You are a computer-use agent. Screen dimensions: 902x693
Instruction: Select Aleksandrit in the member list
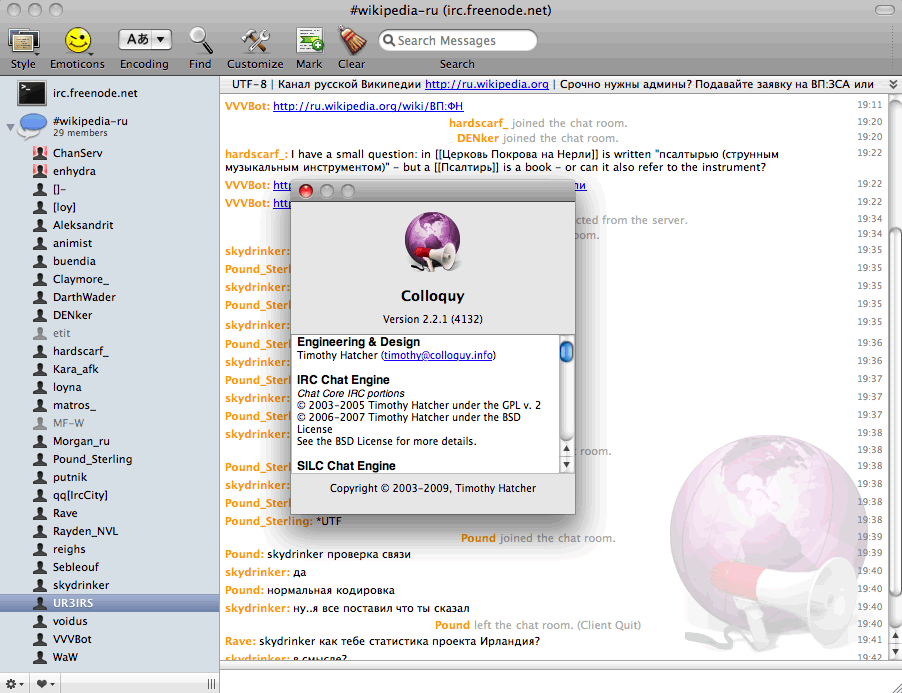(109, 225)
